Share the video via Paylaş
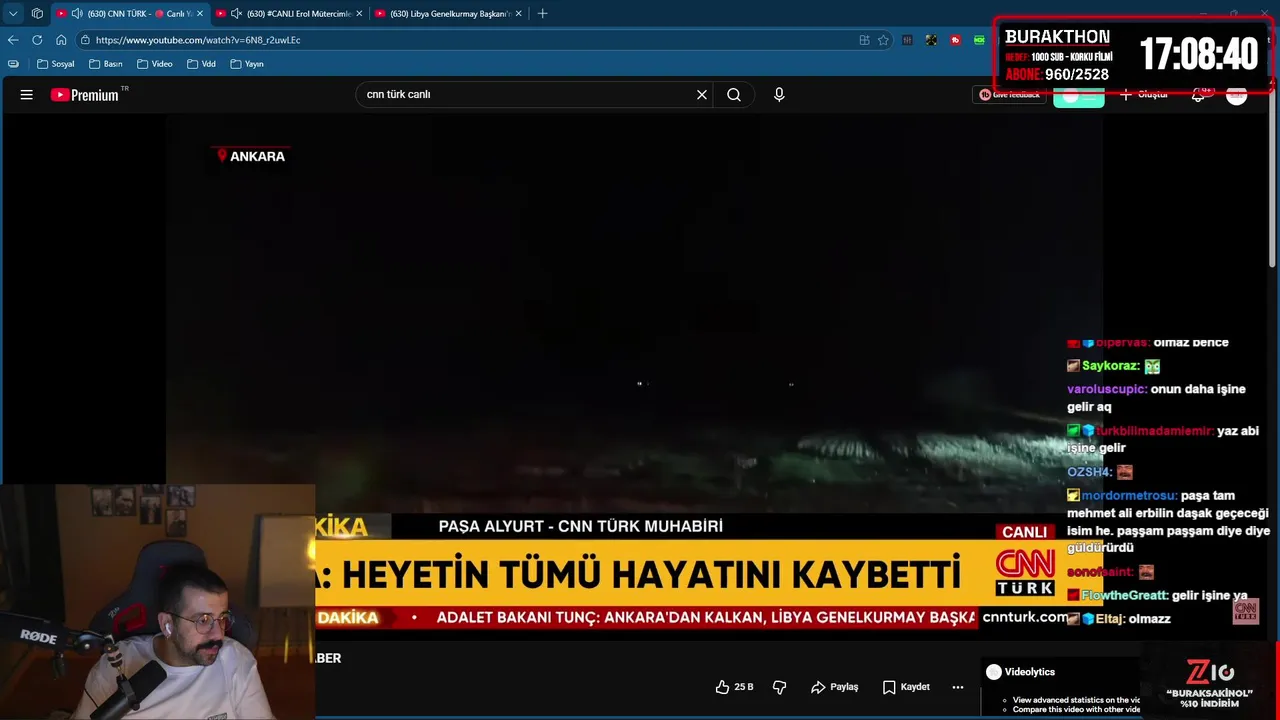1280x720 pixels. pyautogui.click(x=835, y=687)
